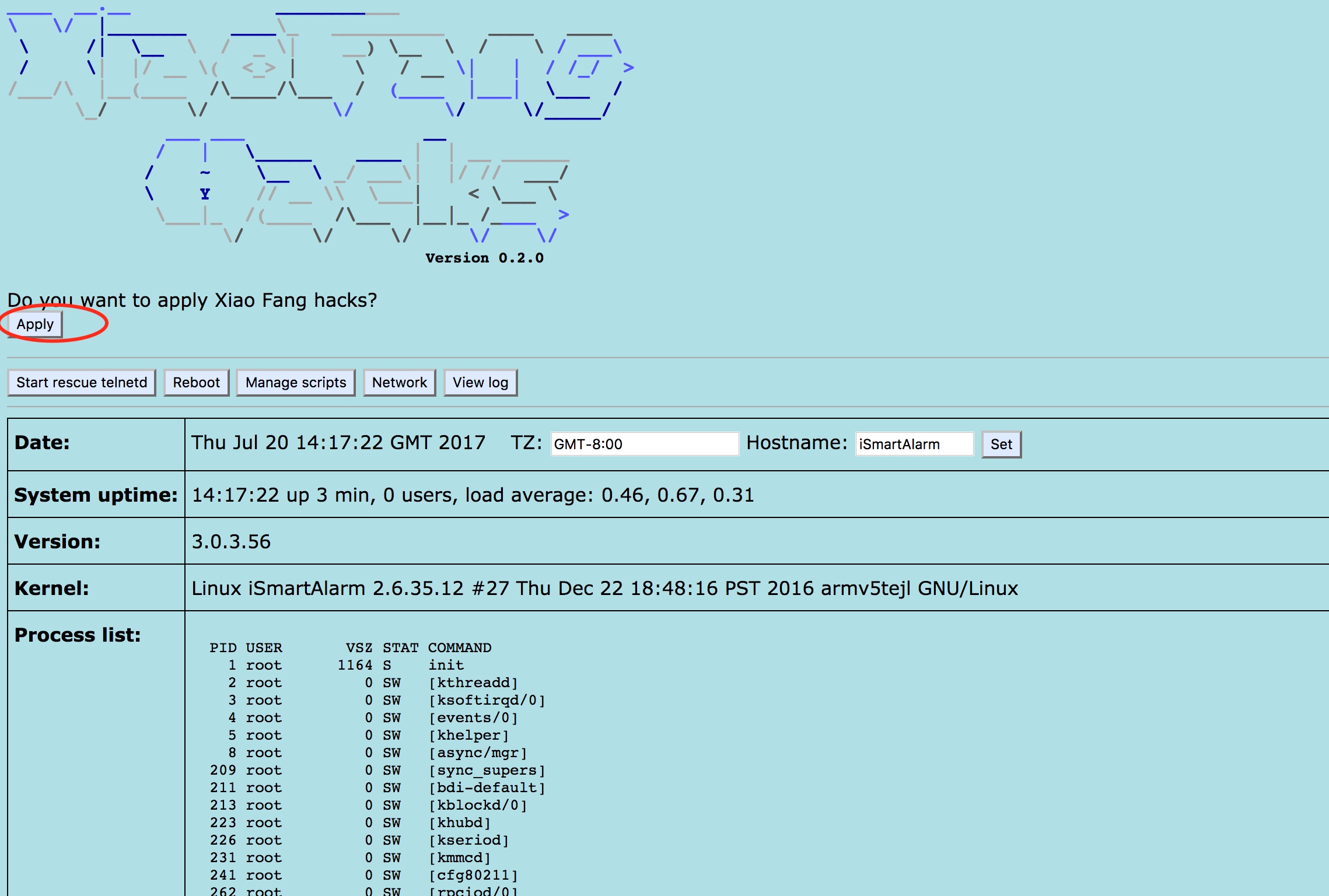Select the [kmmcd] process row
The width and height of the screenshot is (1329, 896).
[x=351, y=857]
